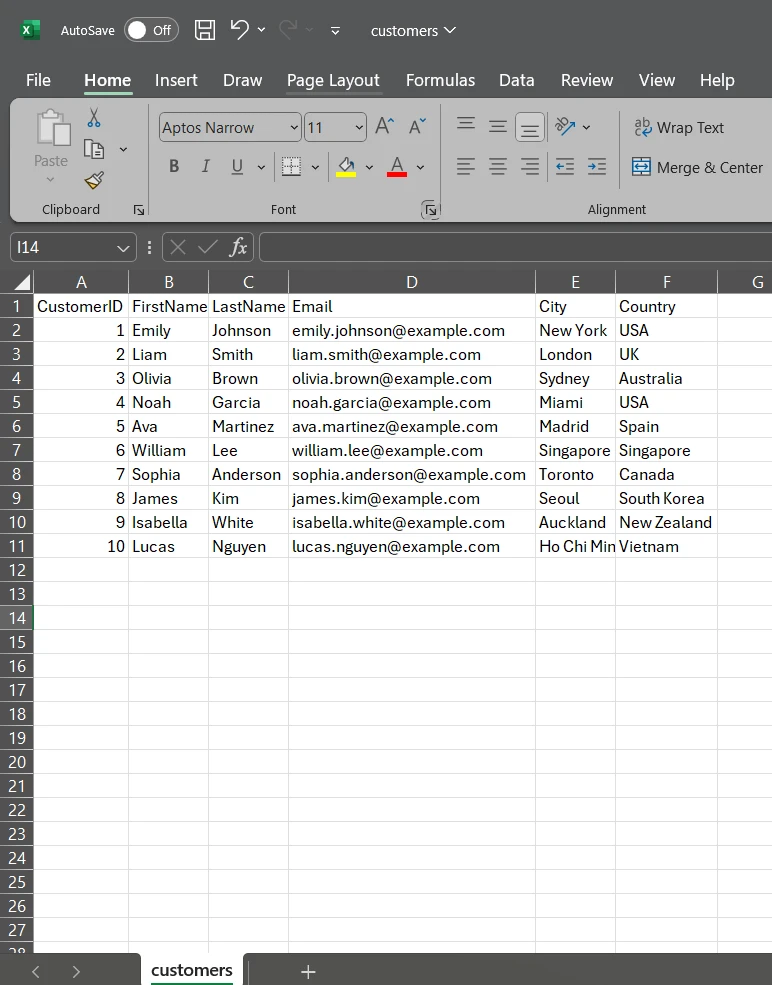Toggle Bold formatting
Screen dimensions: 772x985
[x=174, y=167]
